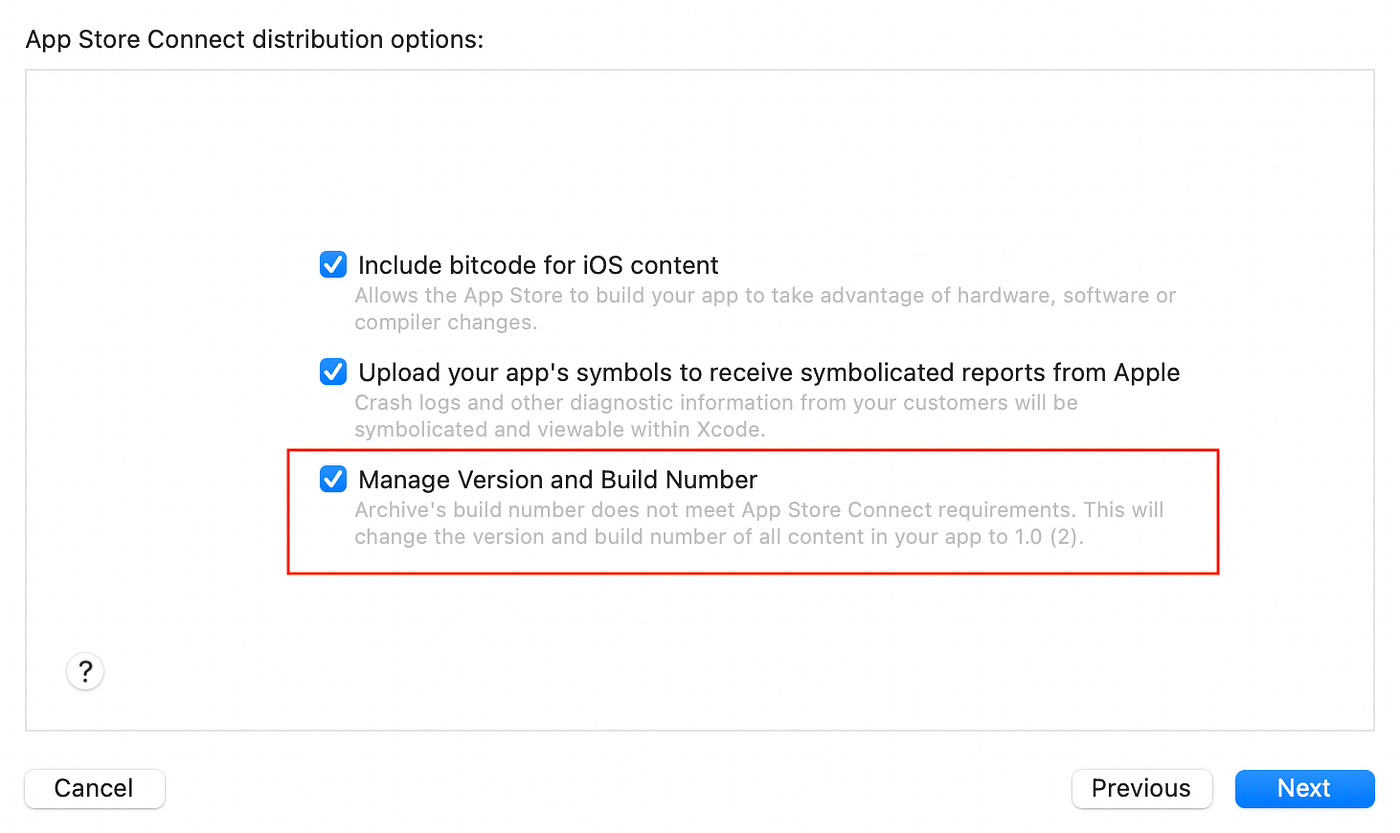Click the highlighted red-outlined option area
This screenshot has width=1400, height=833.
click(x=753, y=511)
